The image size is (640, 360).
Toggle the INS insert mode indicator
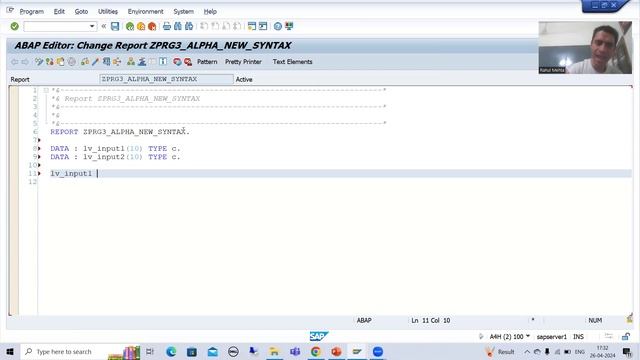tap(578, 337)
